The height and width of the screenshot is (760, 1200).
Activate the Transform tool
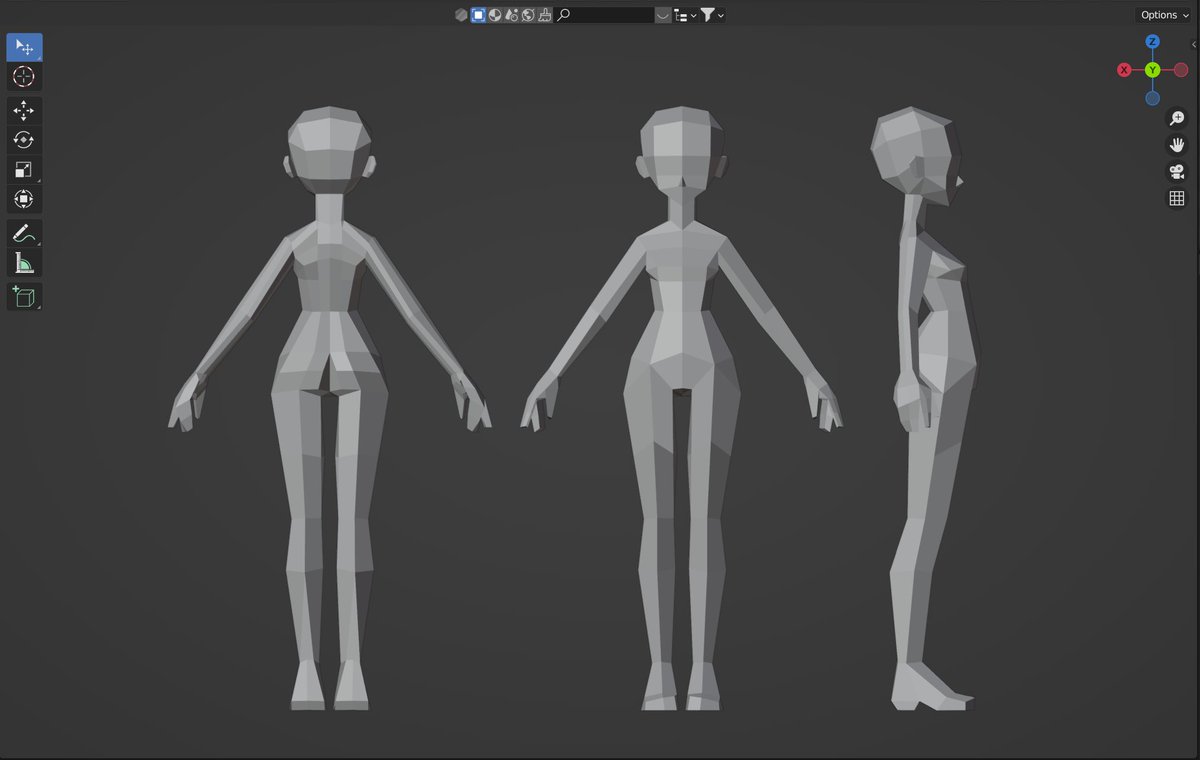(24, 199)
